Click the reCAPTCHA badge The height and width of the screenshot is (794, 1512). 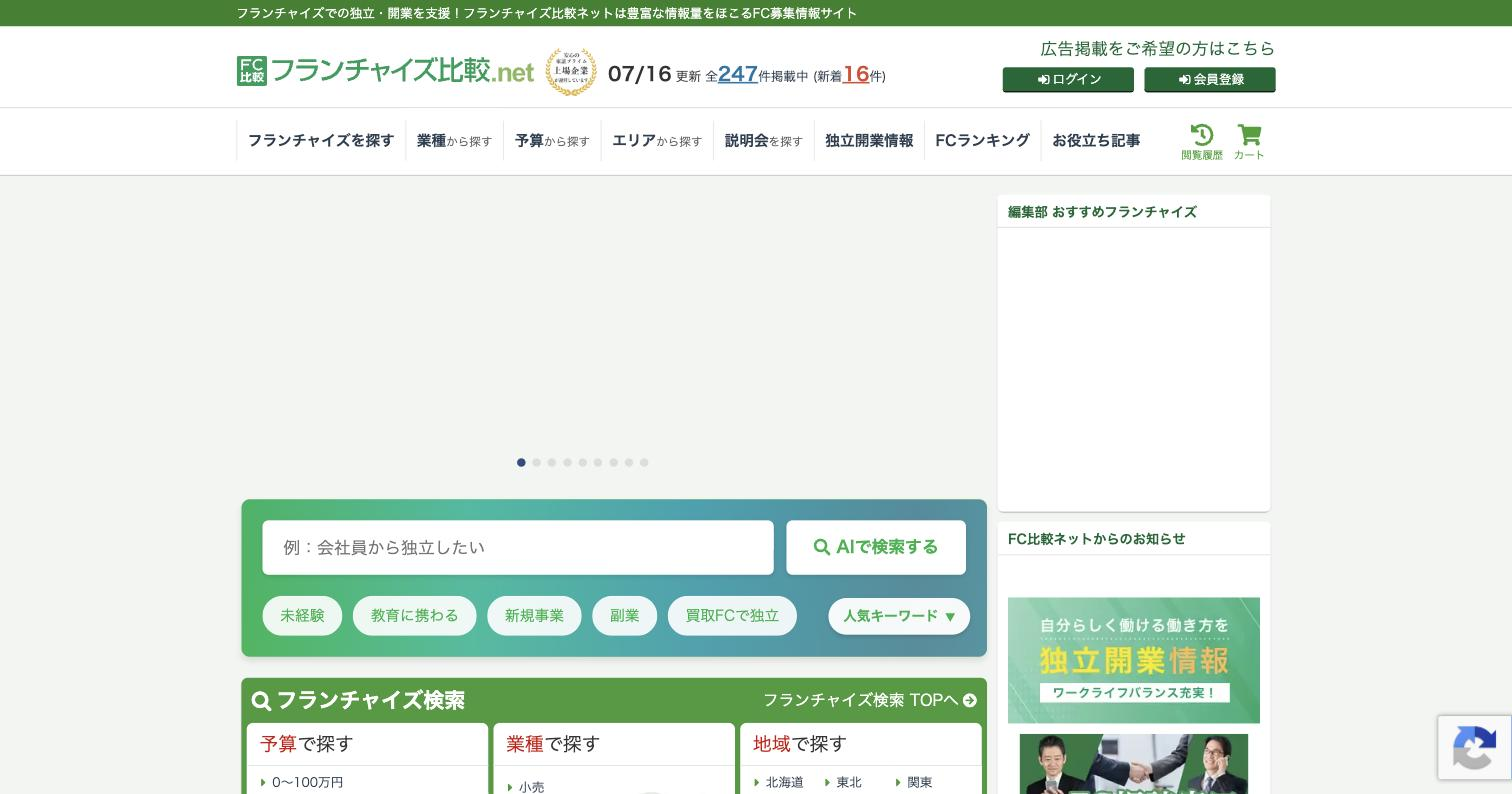1474,748
